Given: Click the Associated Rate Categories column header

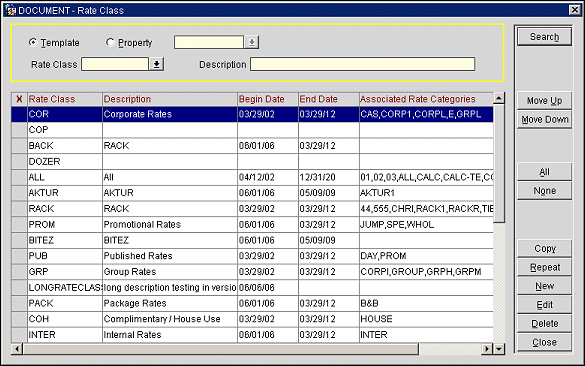Looking at the screenshot, I should point(426,99).
